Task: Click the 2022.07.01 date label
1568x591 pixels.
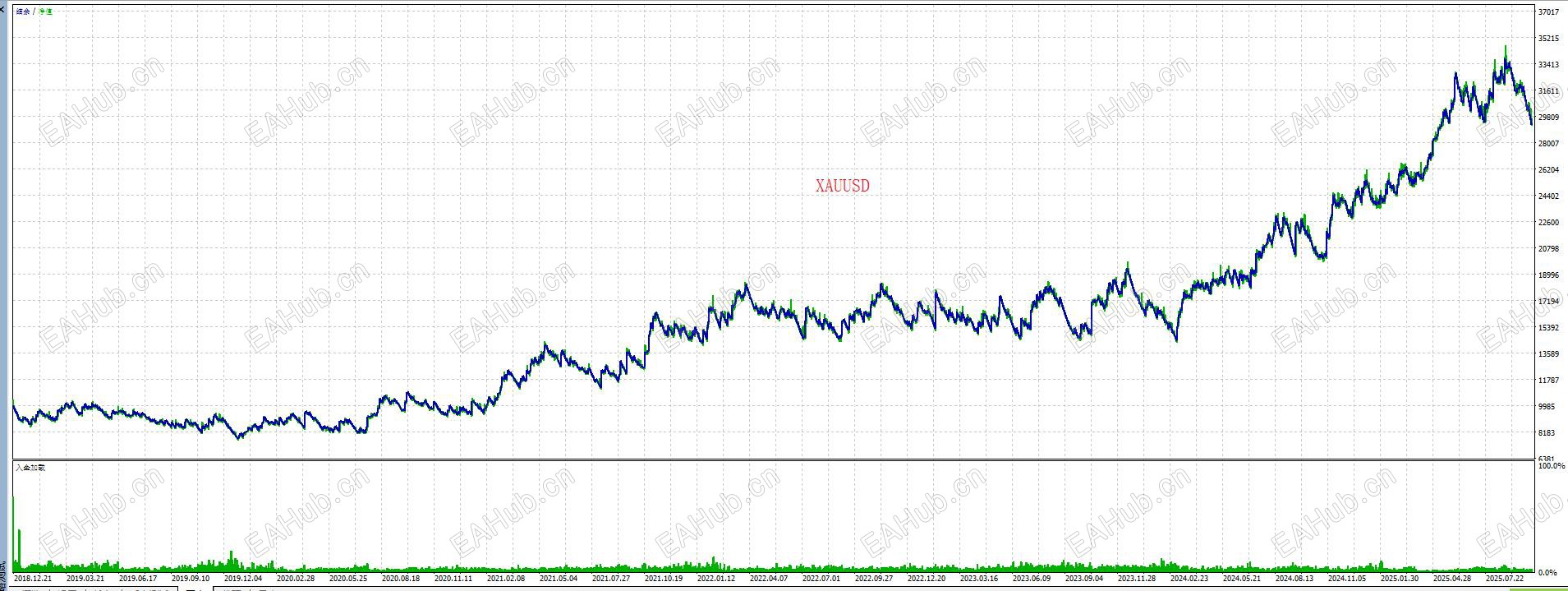Action: [821, 579]
